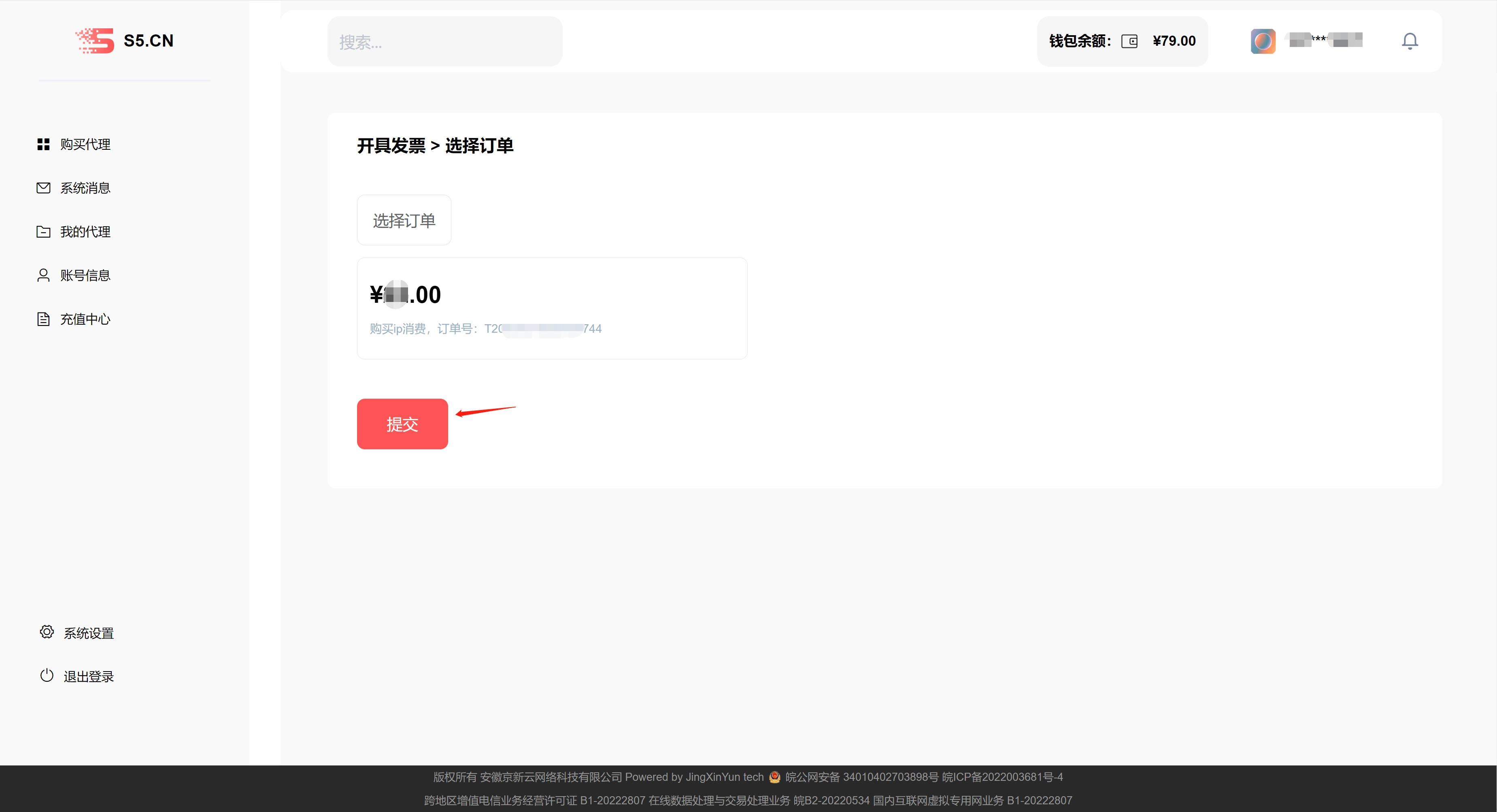Click the masked username text
Screen dimensions: 1497x812
[1326, 40]
